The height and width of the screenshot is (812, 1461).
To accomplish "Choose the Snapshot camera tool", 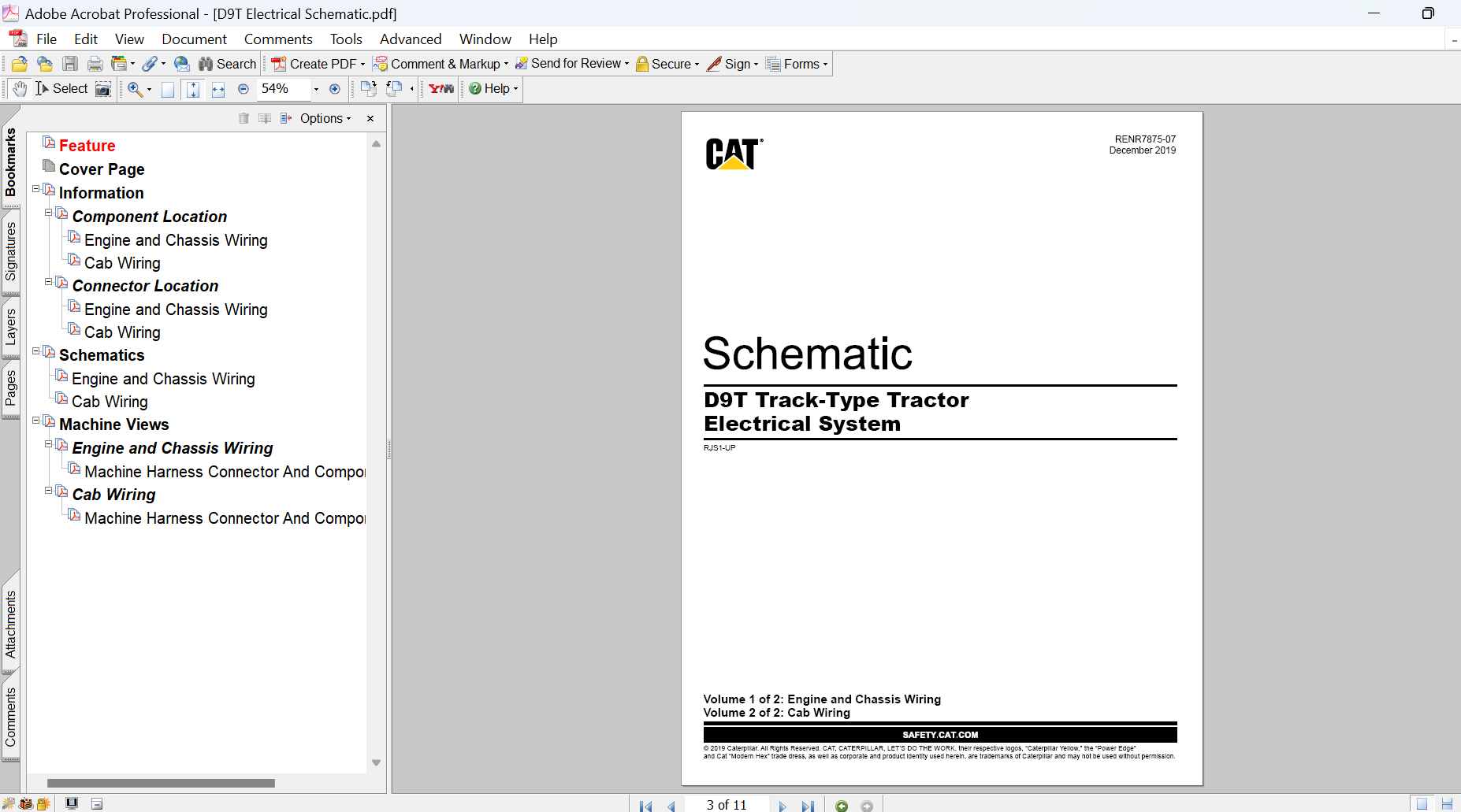I will click(103, 89).
